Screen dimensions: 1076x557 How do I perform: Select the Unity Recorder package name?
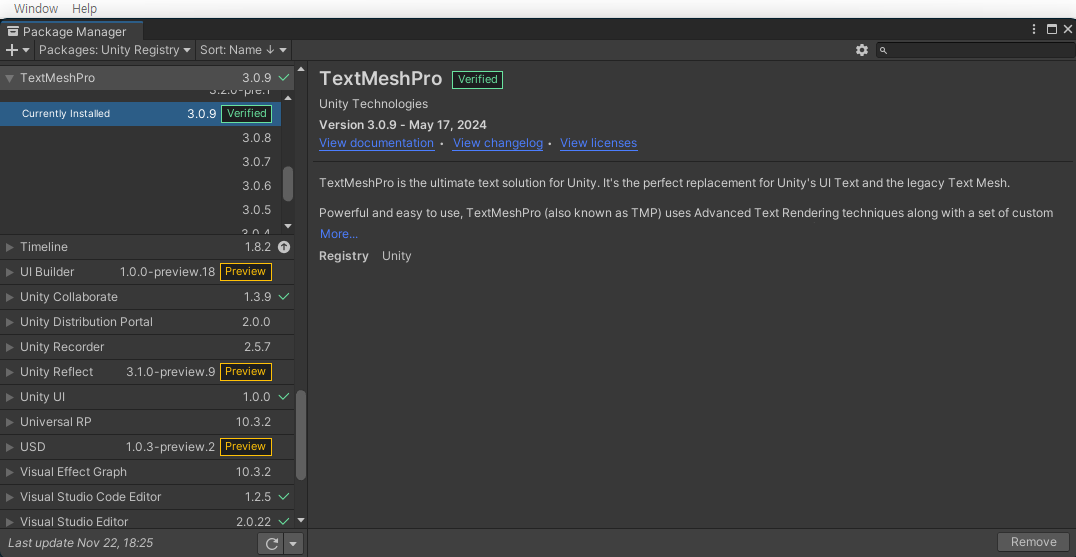pyautogui.click(x=62, y=347)
